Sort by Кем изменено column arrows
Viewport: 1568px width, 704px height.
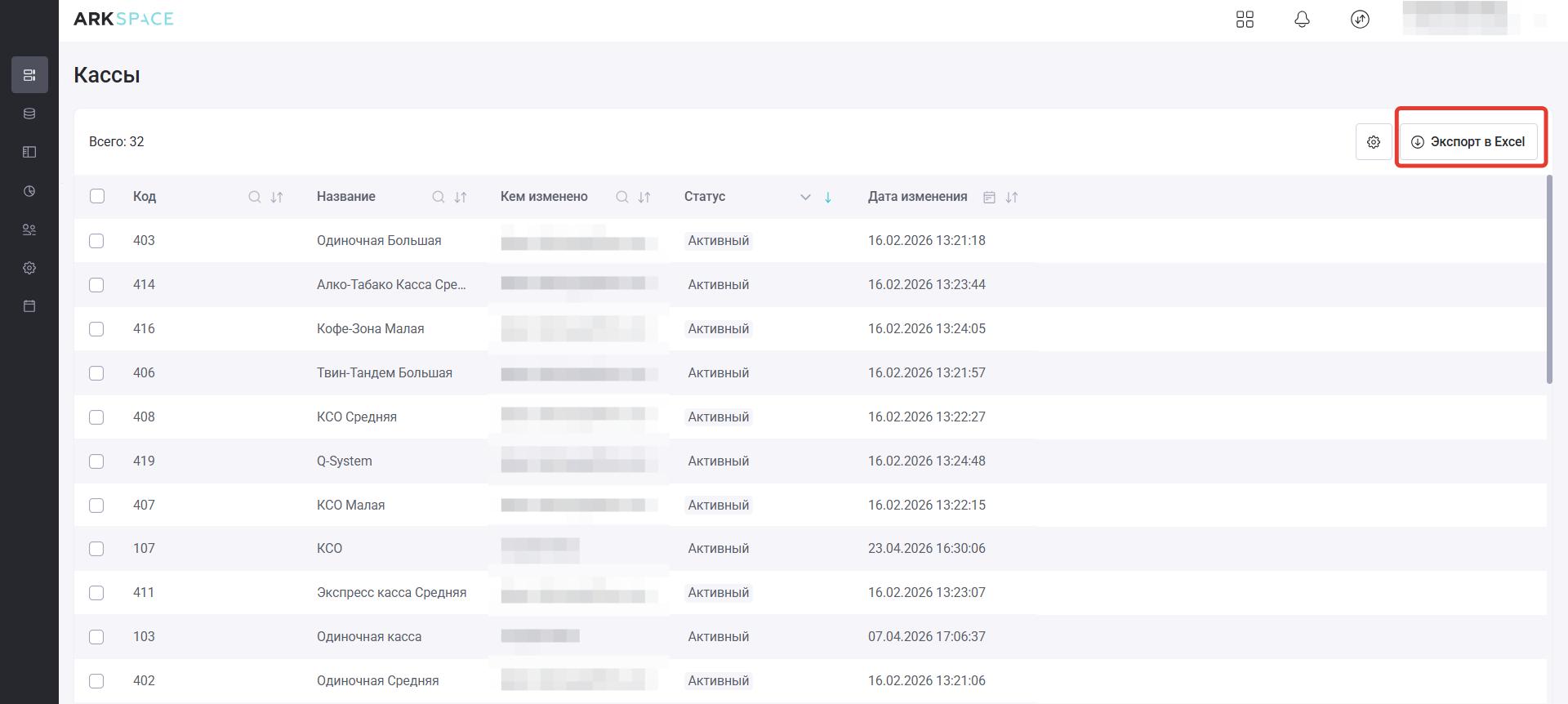point(644,197)
